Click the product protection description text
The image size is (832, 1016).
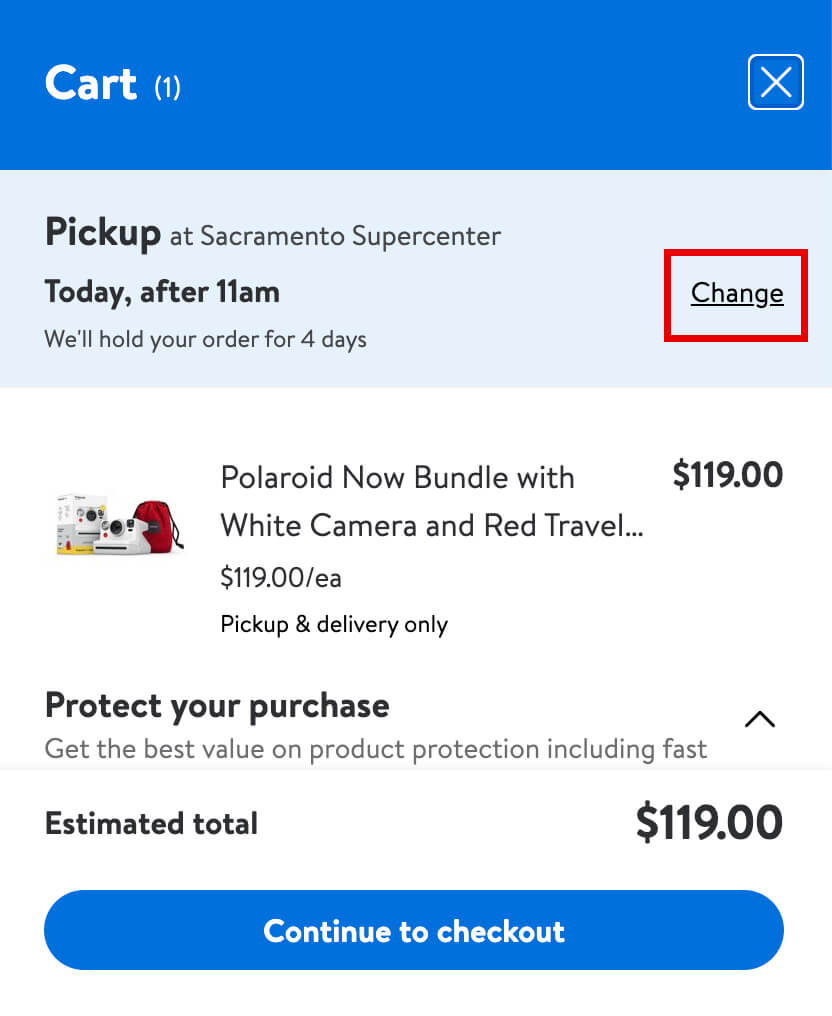coord(375,748)
